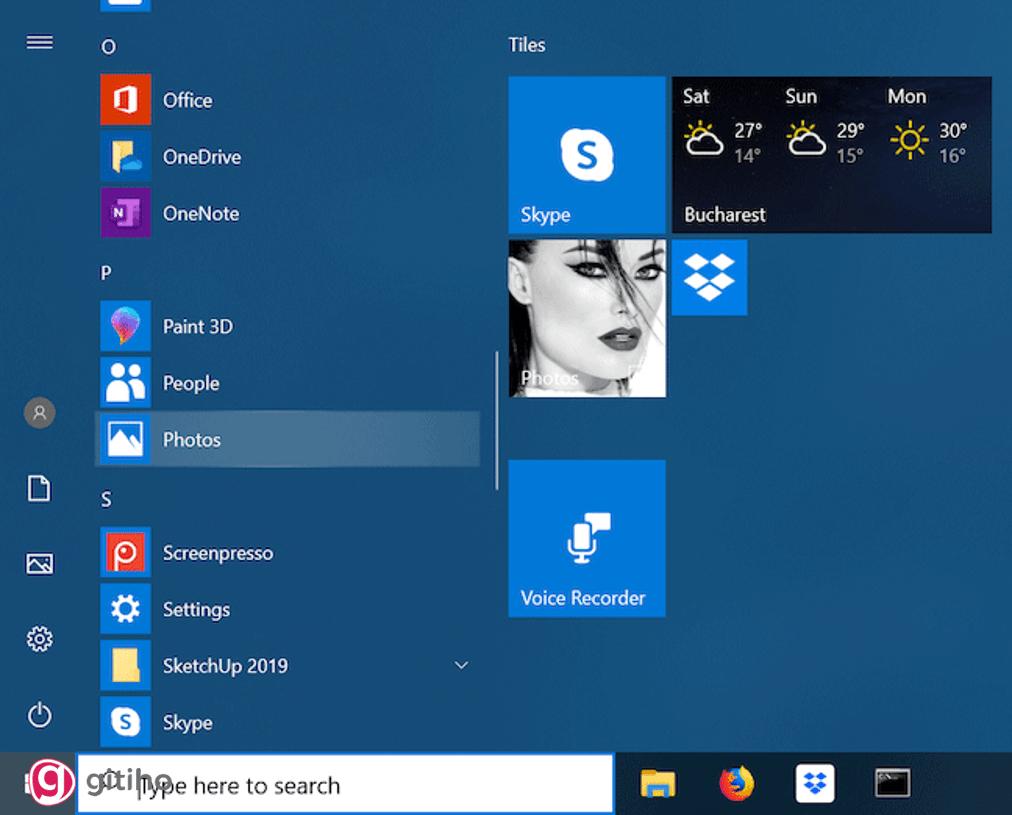Launch OneNote from the app list

pyautogui.click(x=200, y=213)
